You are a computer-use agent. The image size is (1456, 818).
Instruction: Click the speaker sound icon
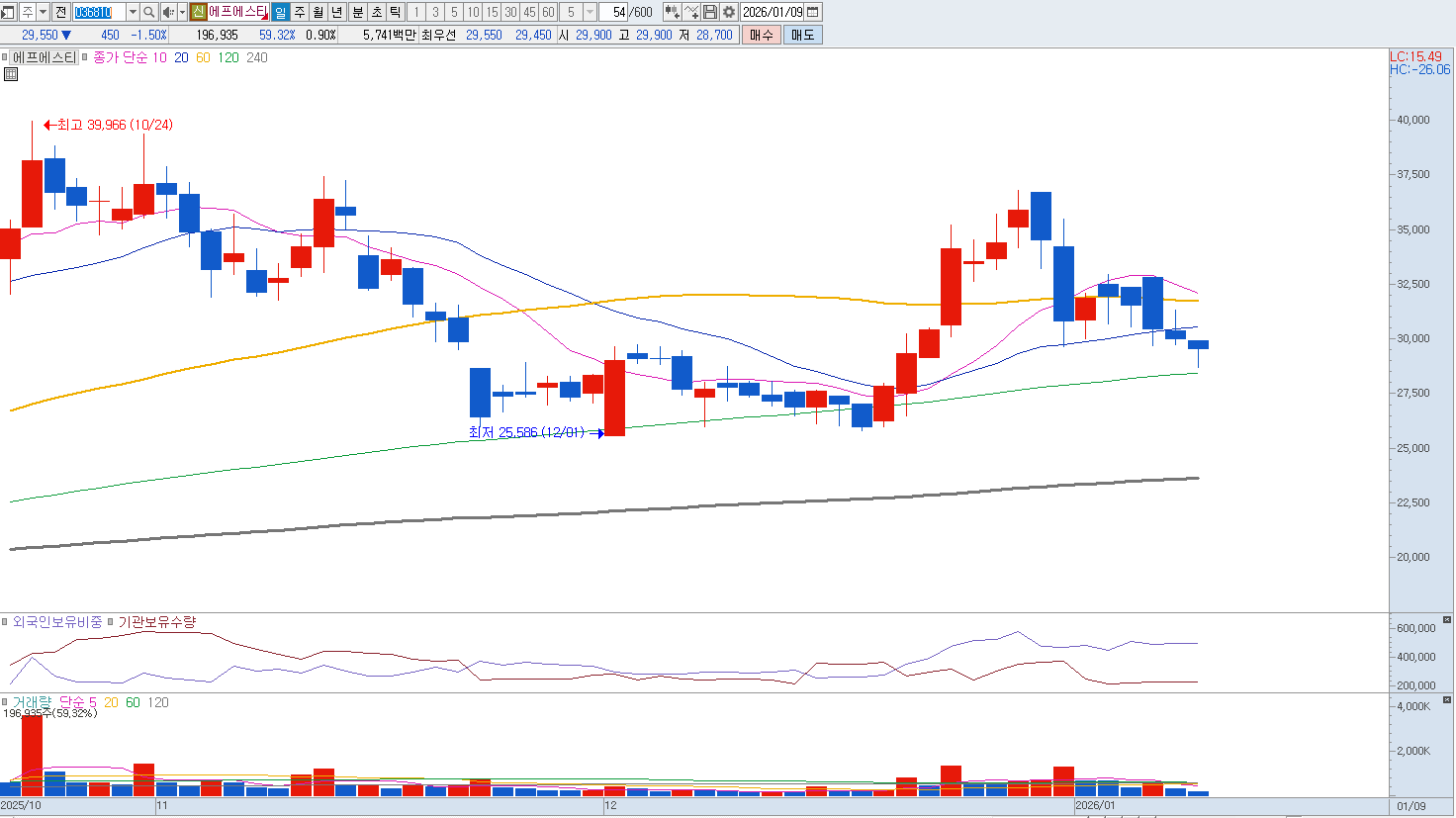(167, 12)
